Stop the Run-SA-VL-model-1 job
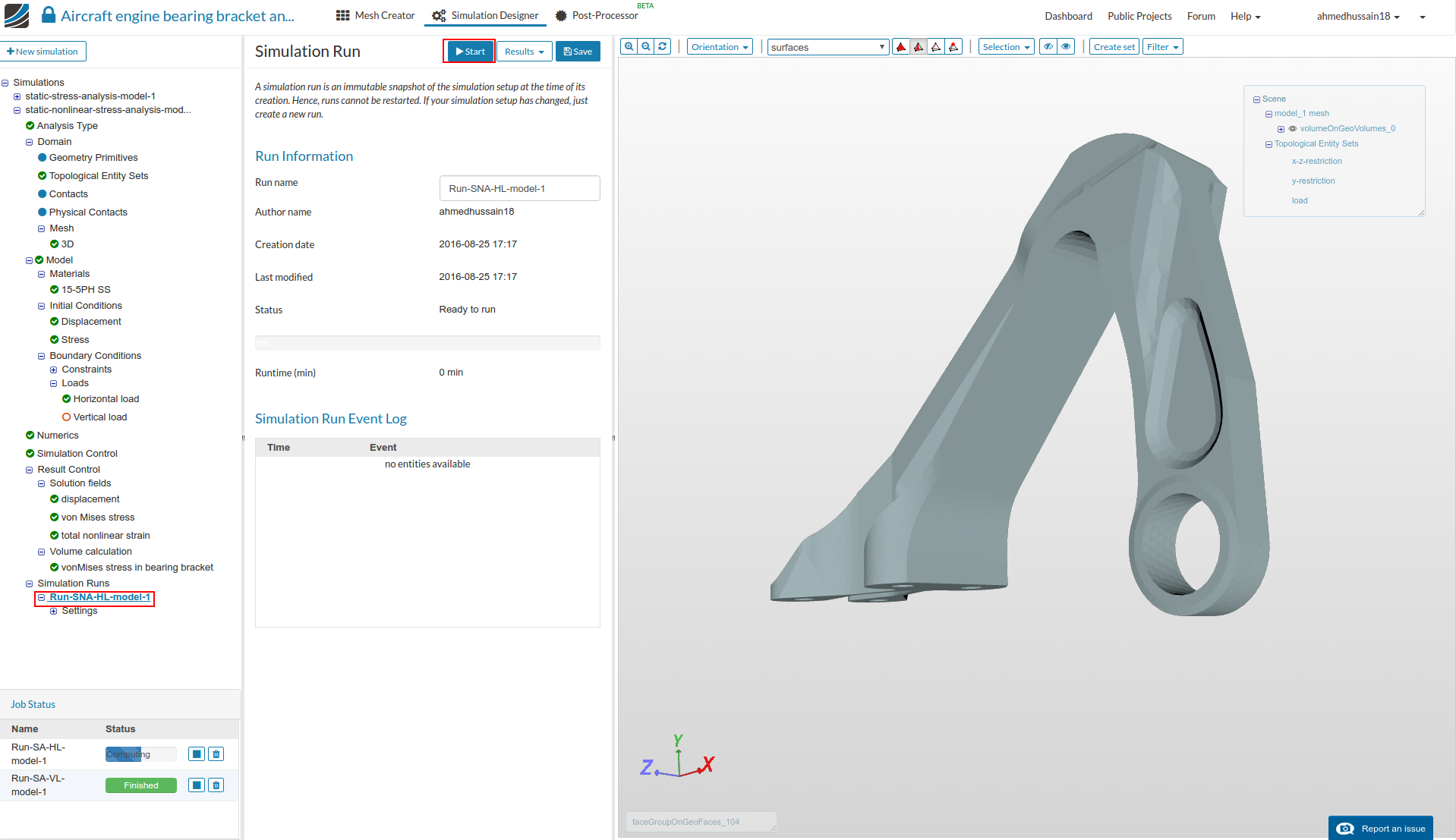This screenshot has width=1456, height=840. [x=197, y=785]
